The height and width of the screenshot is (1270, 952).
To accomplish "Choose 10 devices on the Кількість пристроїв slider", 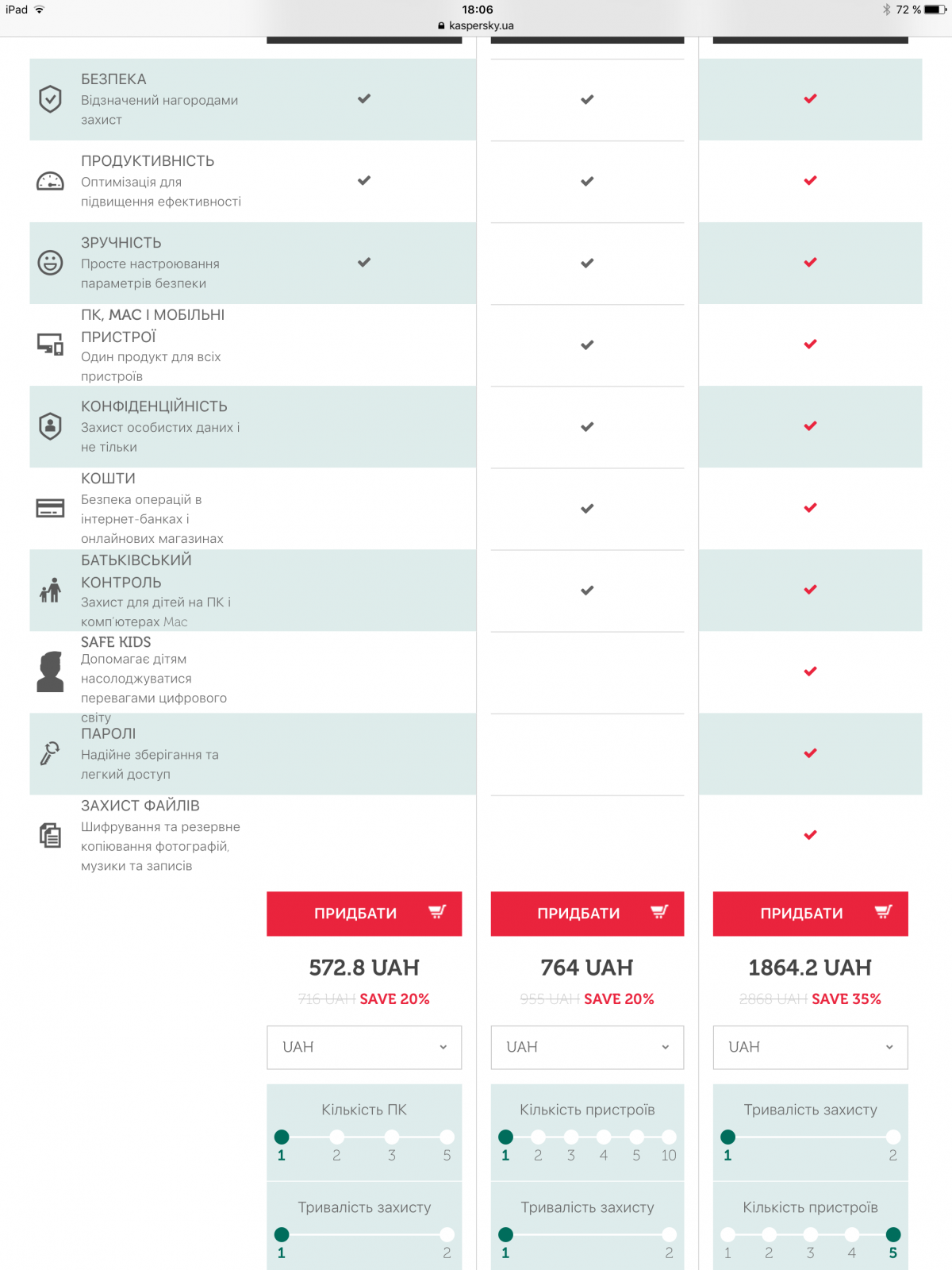I will (669, 1137).
